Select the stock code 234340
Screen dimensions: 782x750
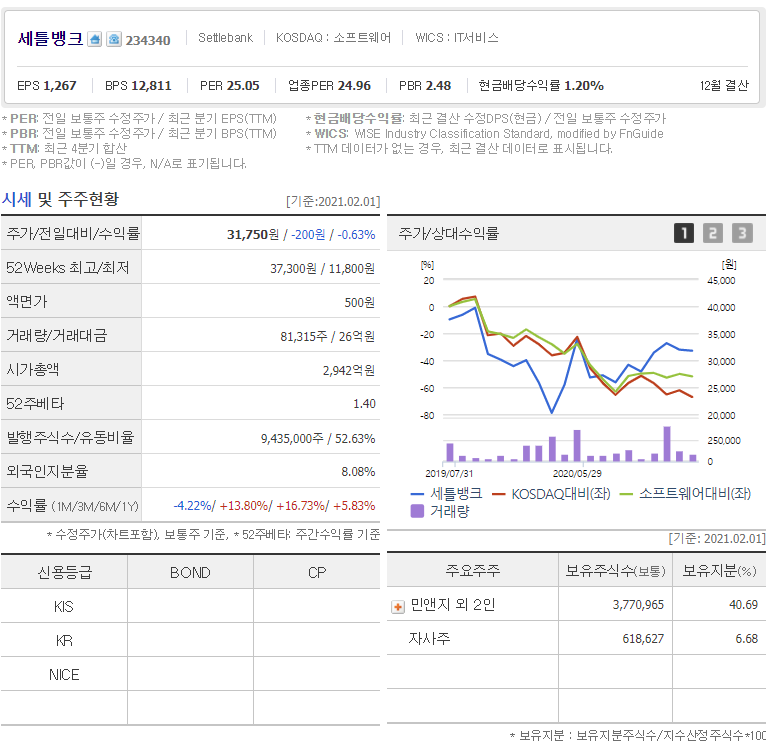pos(148,40)
